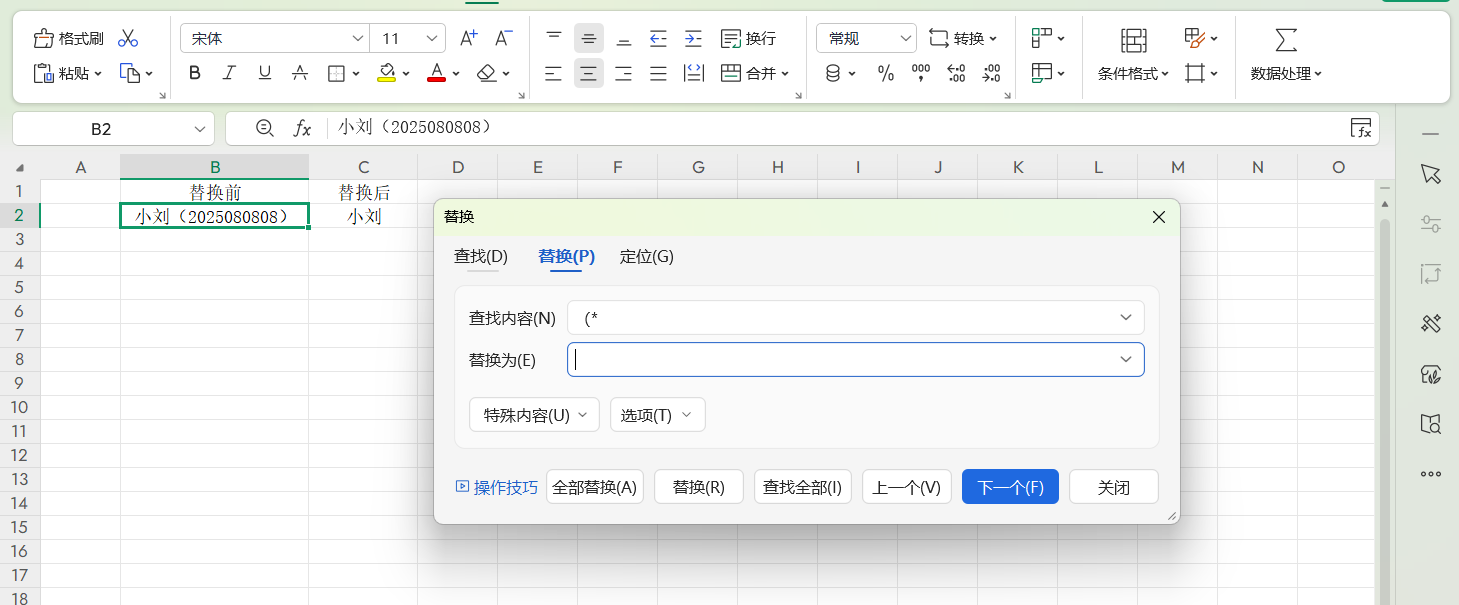This screenshot has height=605, width=1459.
Task: Click the Cut (剪切) scissors icon
Action: tap(127, 37)
